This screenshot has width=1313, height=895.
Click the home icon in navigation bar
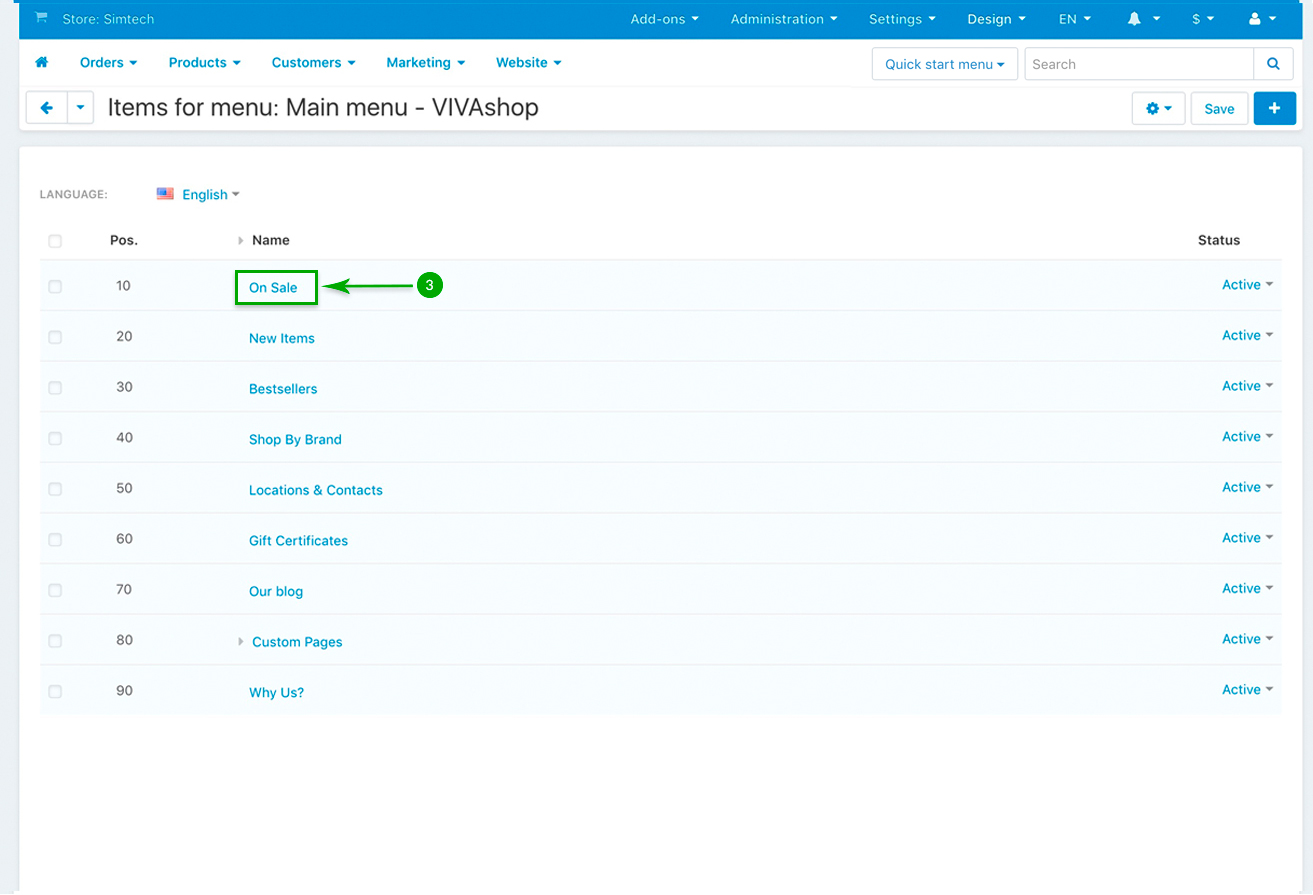point(42,63)
